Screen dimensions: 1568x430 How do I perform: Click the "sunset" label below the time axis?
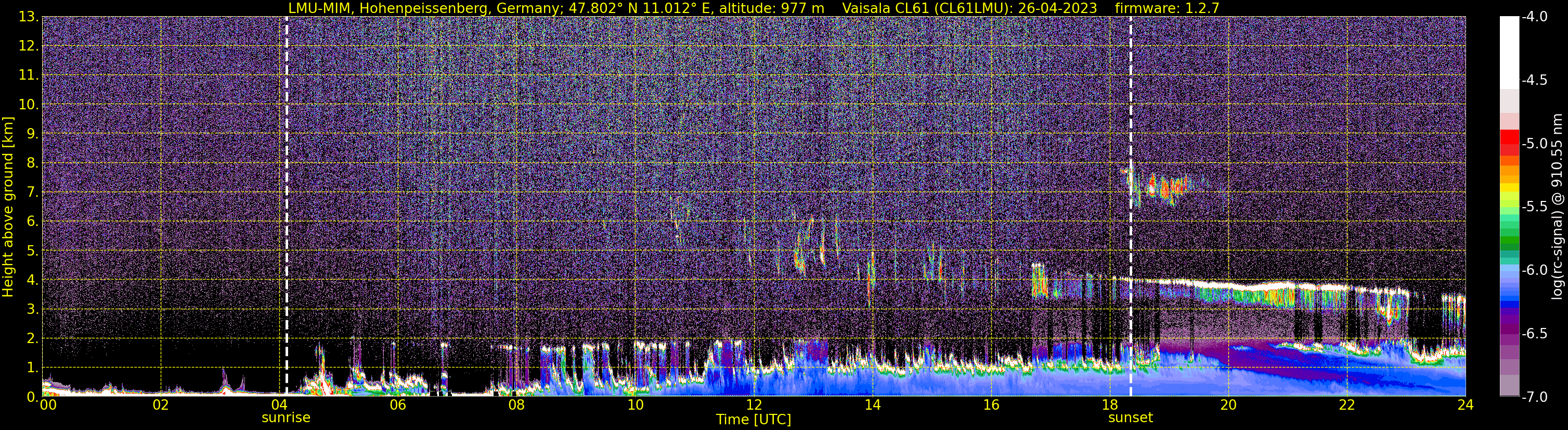click(1130, 418)
